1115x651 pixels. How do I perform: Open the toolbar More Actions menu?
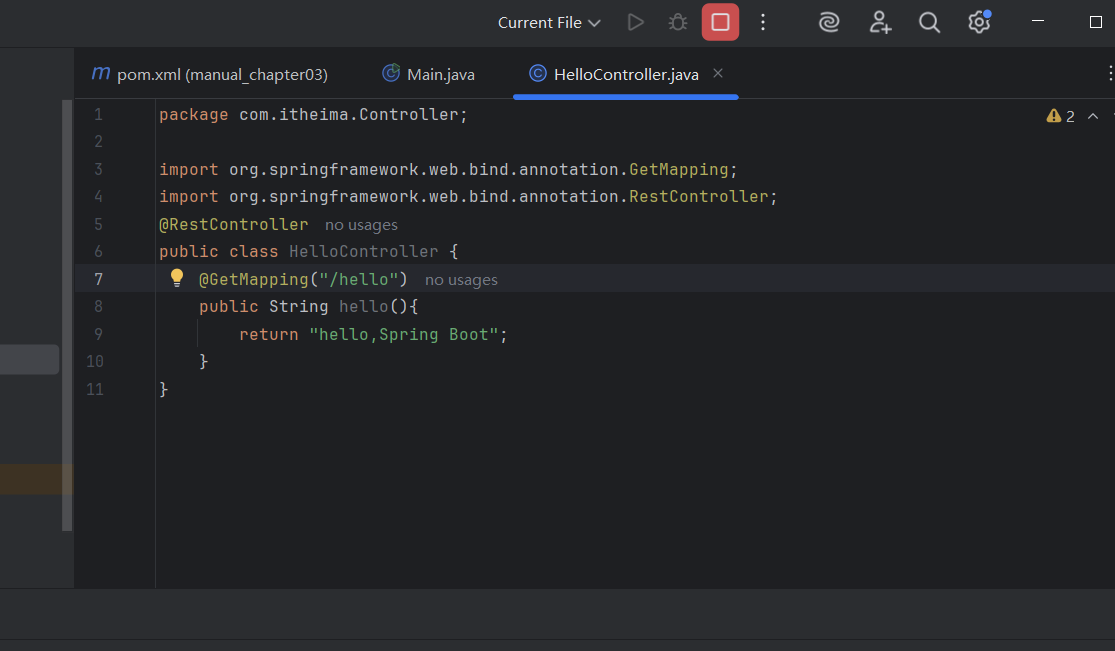763,22
